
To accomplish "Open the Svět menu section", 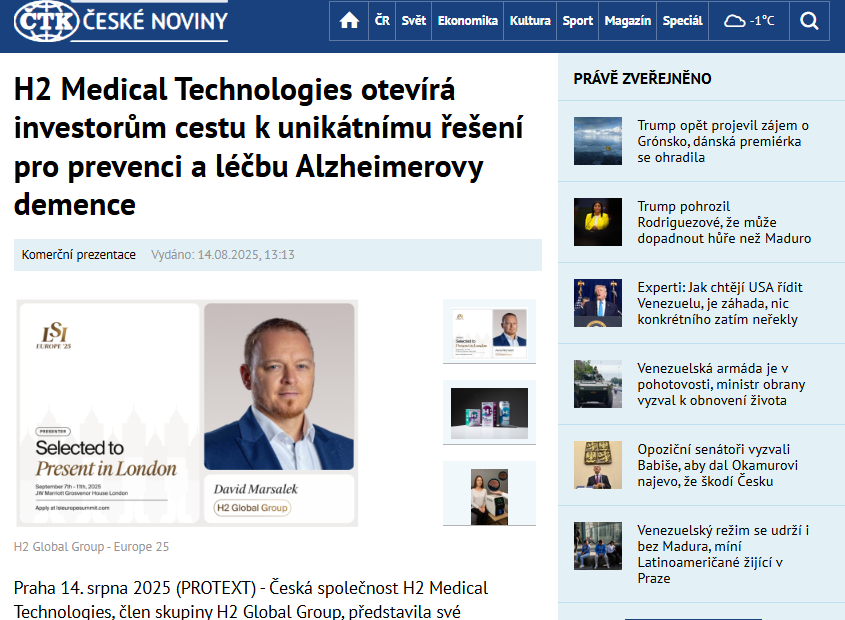I will tap(413, 20).
